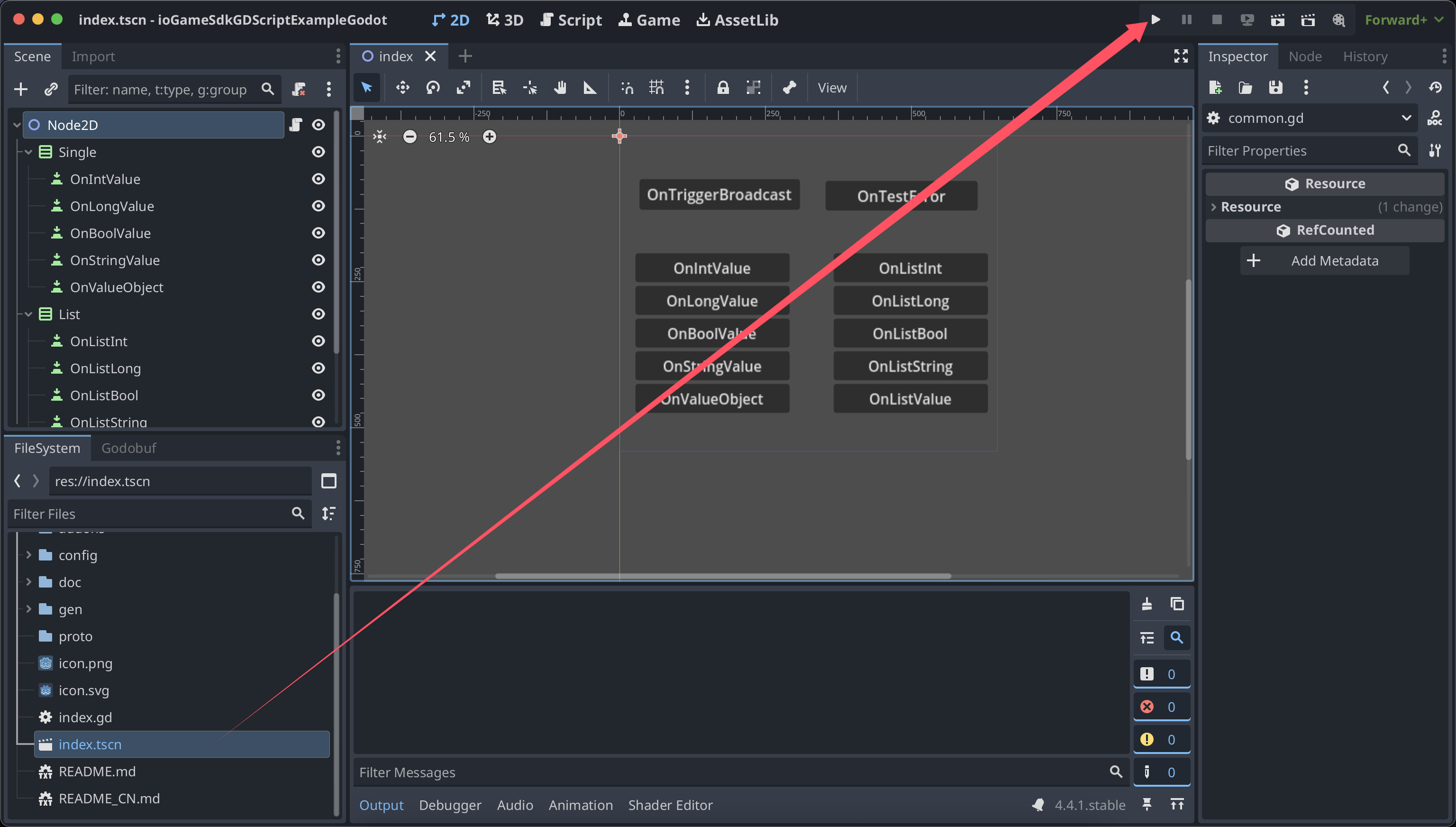Screen dimensions: 1456x827
Task: Toggle distraction free mode icon
Action: click(1181, 56)
